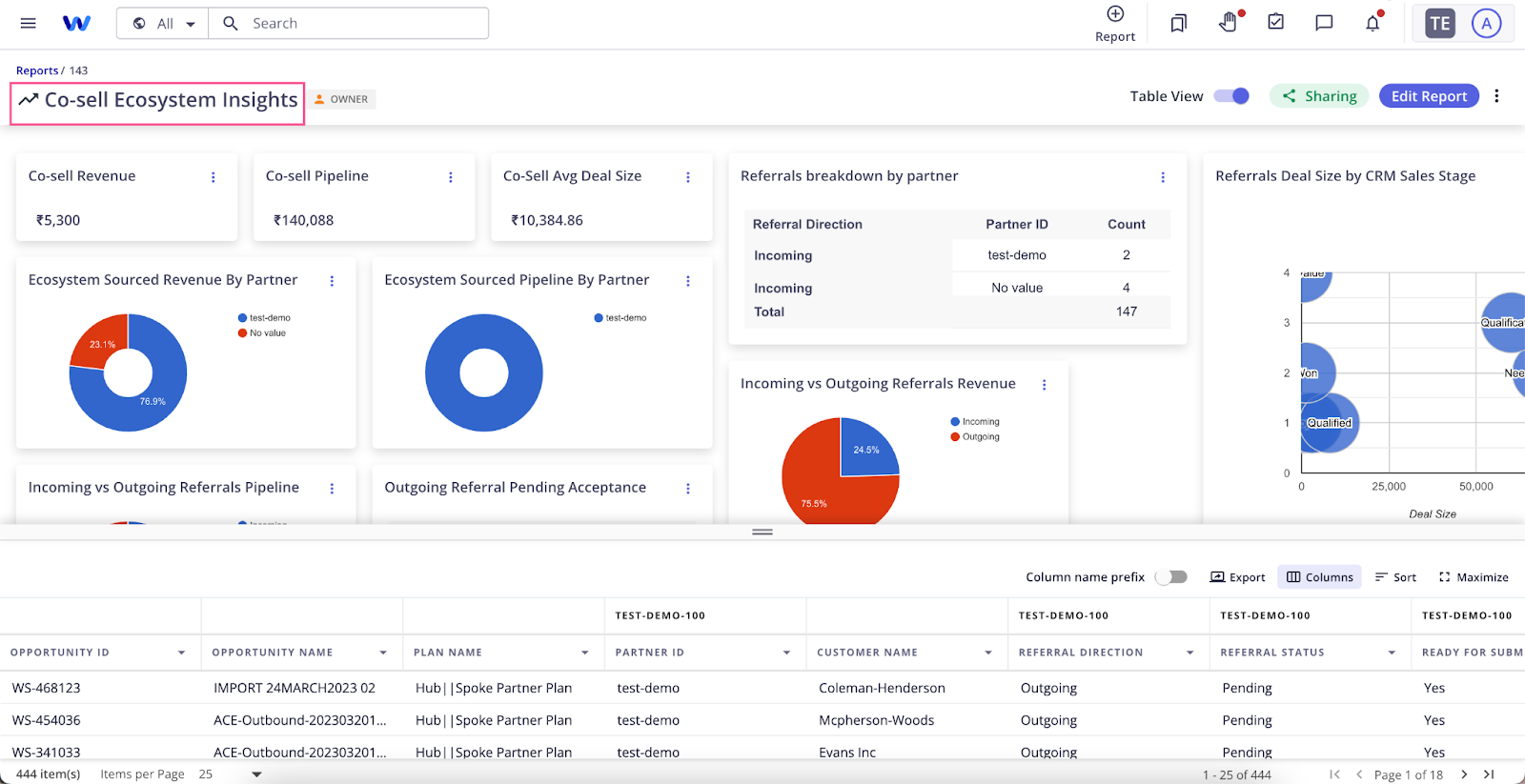The width and height of the screenshot is (1525, 784).
Task: Click the Edit Report button
Action: click(x=1429, y=96)
